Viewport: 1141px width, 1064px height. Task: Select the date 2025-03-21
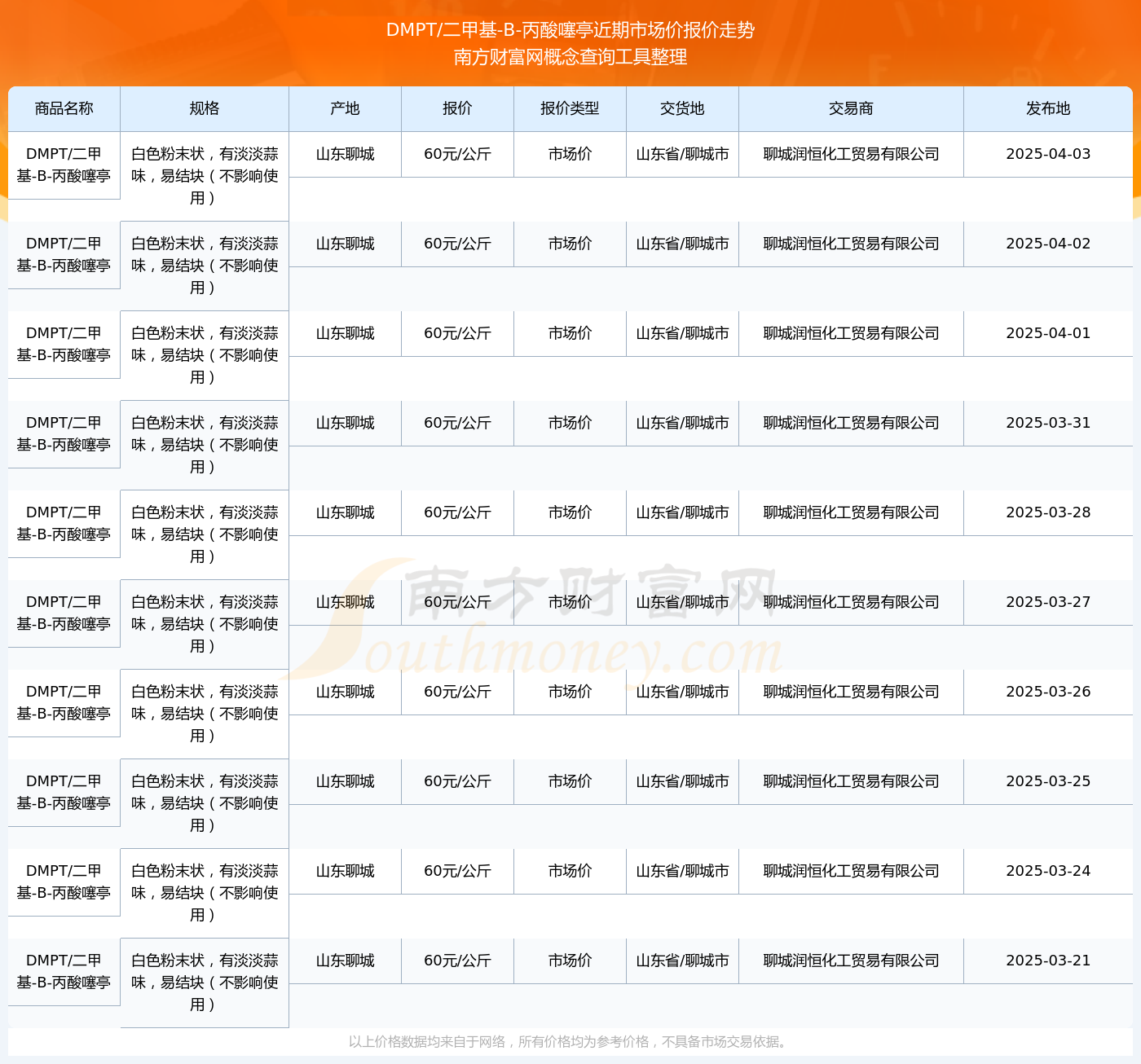pyautogui.click(x=1048, y=961)
